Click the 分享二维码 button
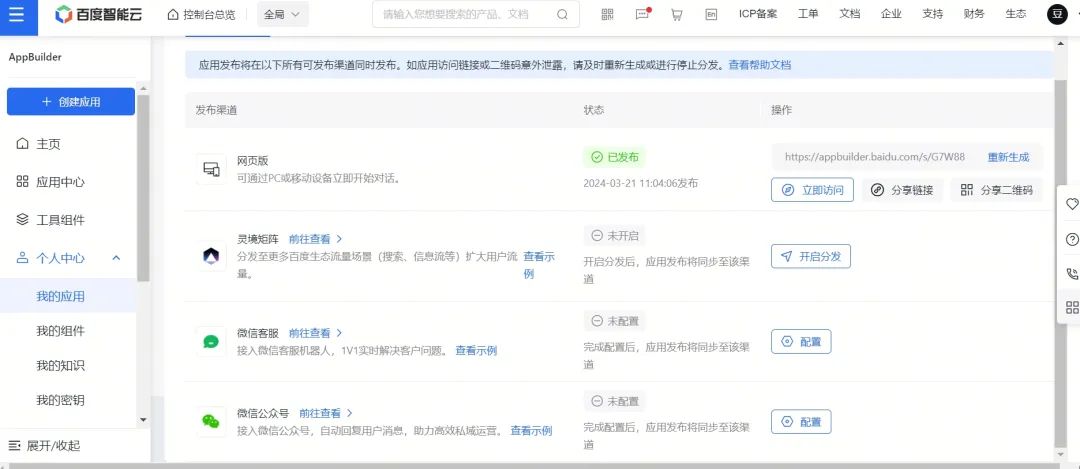The height and width of the screenshot is (469, 1080). pos(997,190)
